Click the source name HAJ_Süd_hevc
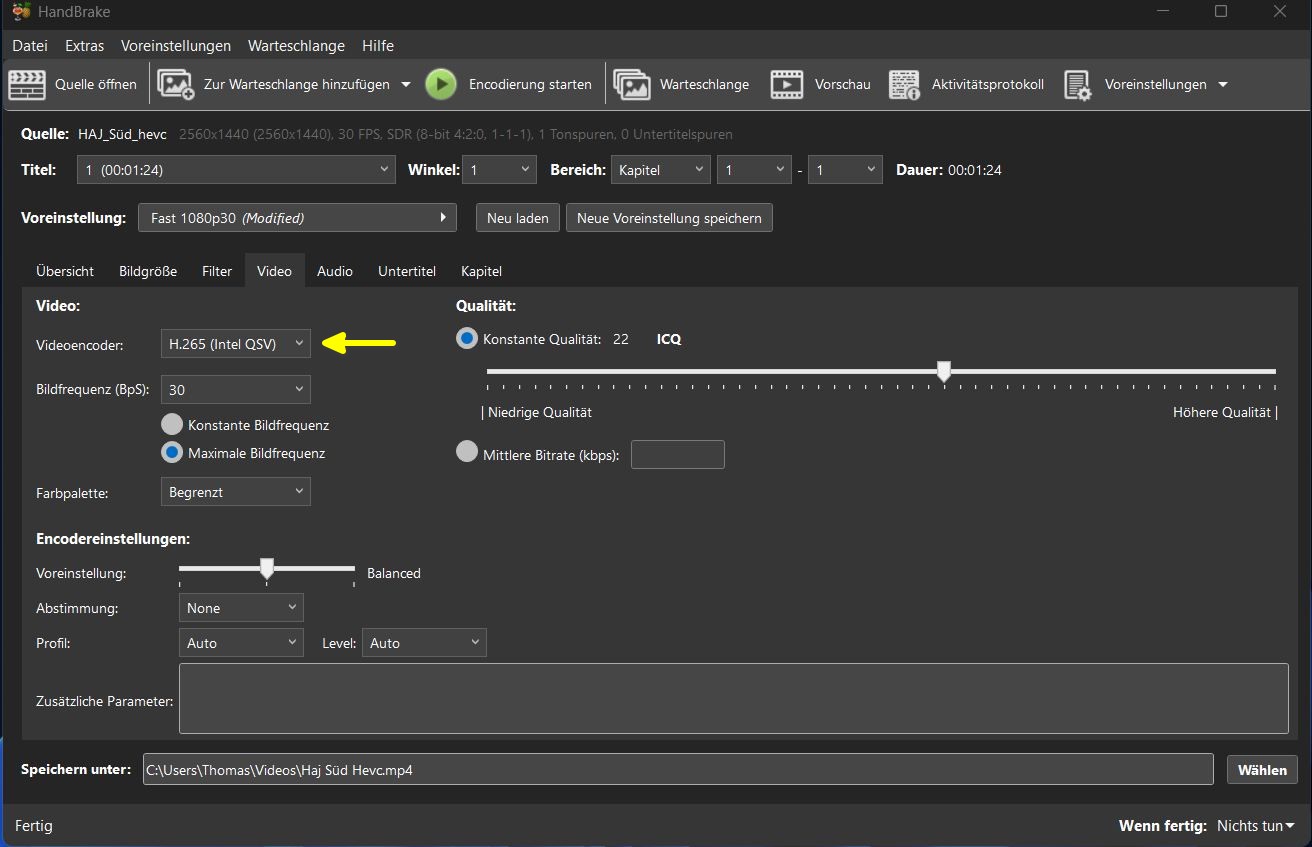Viewport: 1312px width, 847px height. [x=122, y=134]
